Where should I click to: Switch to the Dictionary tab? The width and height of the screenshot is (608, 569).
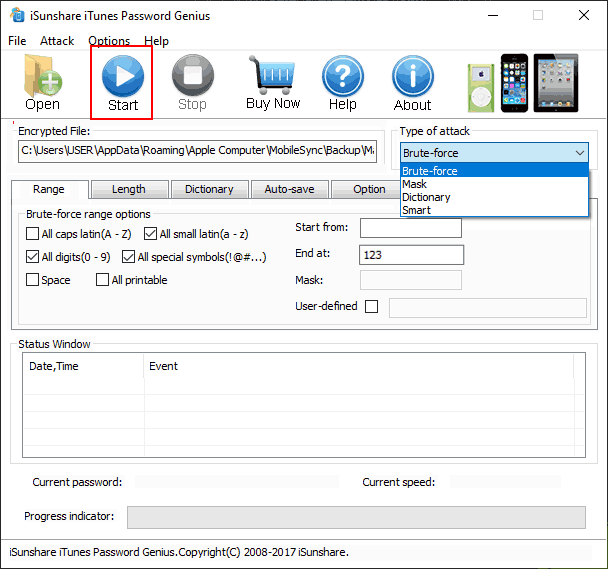[x=209, y=189]
